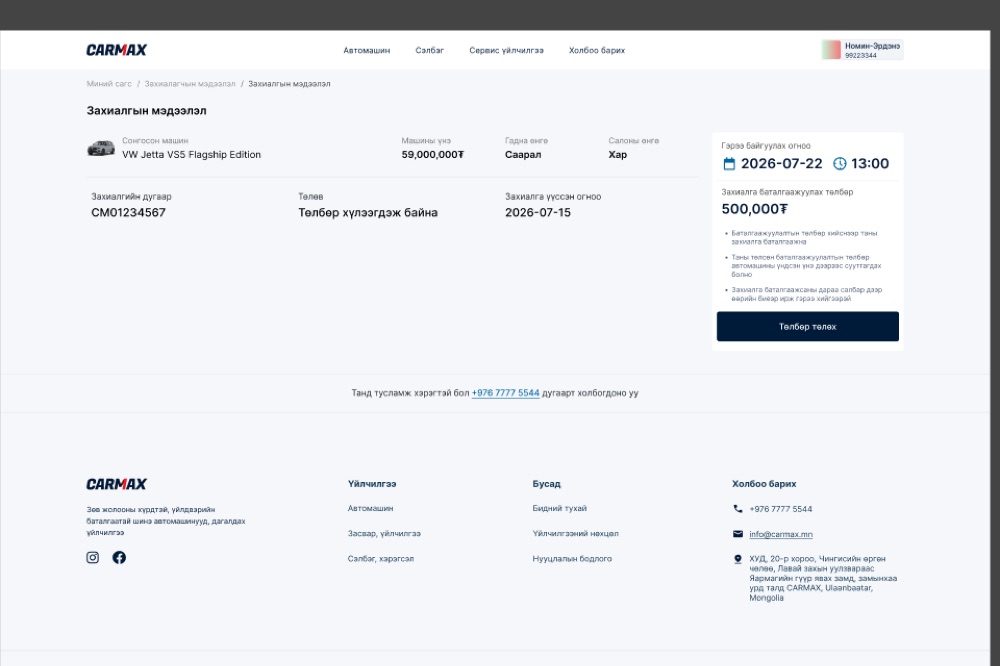Click the CARMAX logo in header

point(116,50)
